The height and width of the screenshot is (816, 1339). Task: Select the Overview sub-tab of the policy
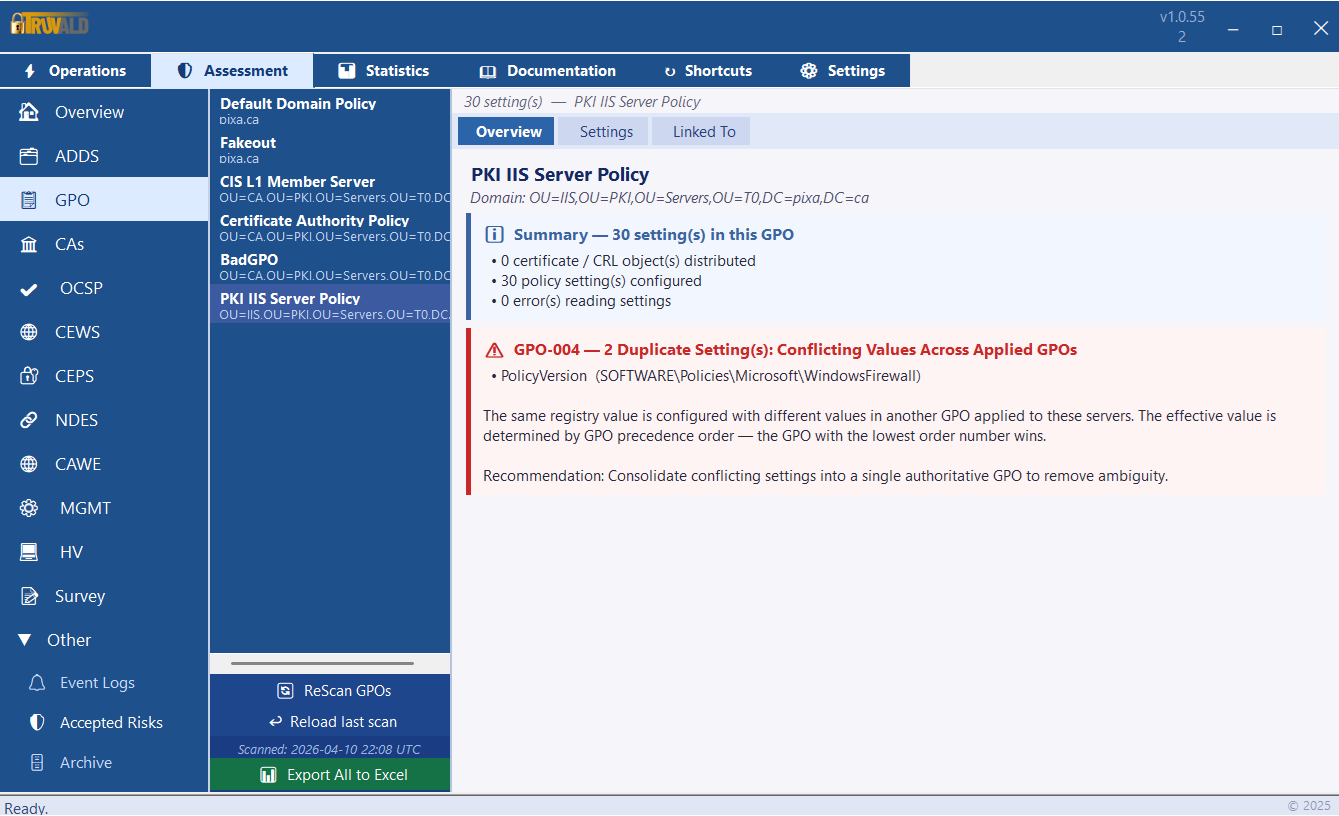(x=508, y=132)
